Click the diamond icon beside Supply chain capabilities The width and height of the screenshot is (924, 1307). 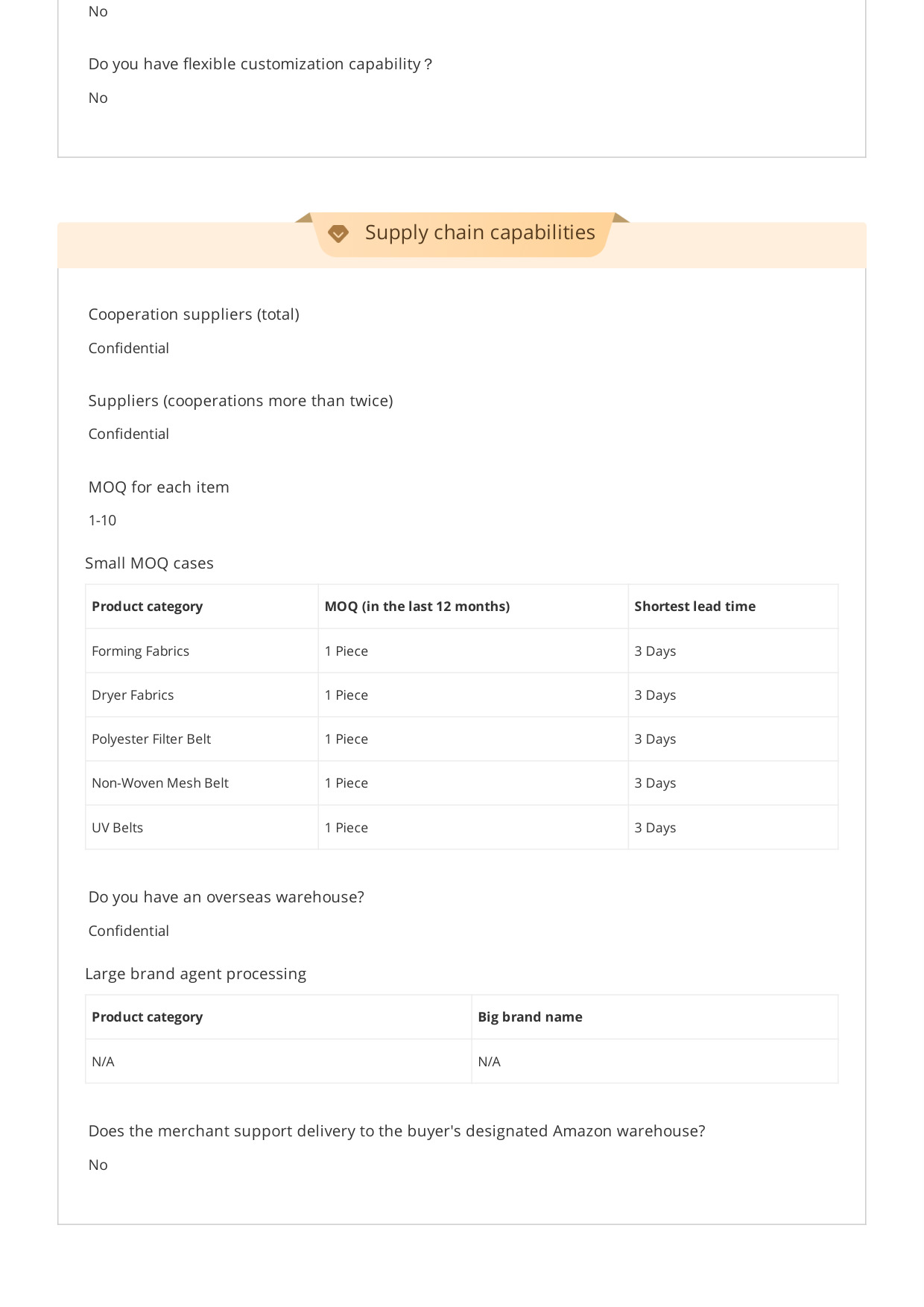pos(338,234)
